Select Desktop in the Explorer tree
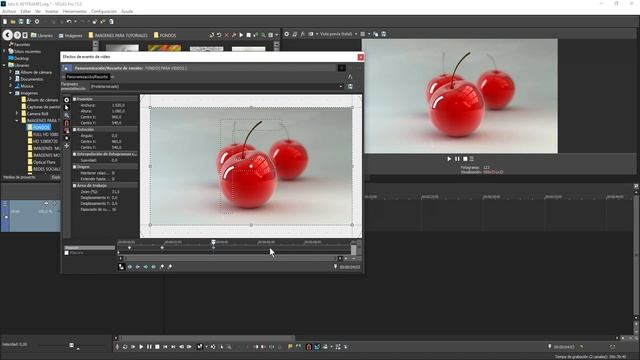This screenshot has width=640, height=360. [x=18, y=58]
